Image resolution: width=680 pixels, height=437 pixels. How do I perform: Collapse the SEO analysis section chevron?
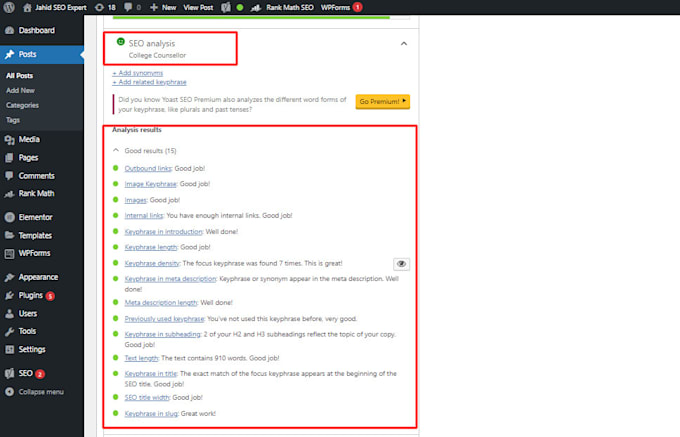(x=404, y=43)
